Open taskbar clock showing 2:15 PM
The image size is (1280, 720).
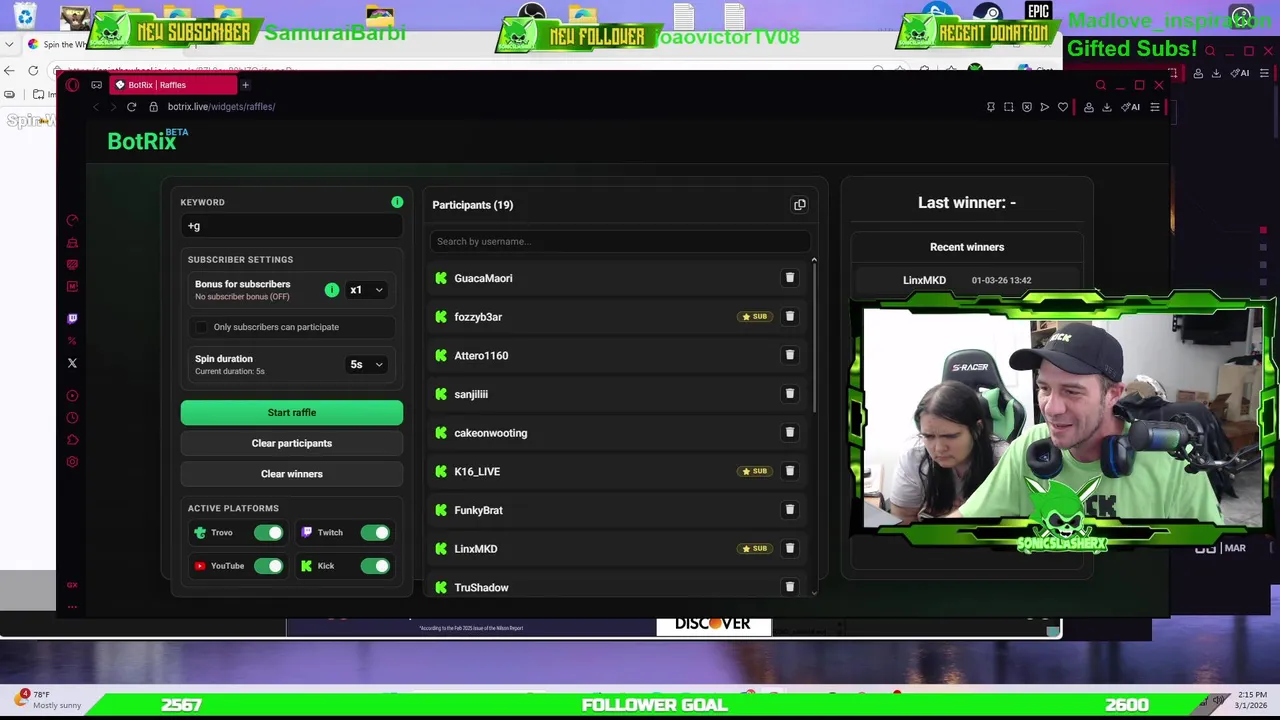[x=1252, y=699]
